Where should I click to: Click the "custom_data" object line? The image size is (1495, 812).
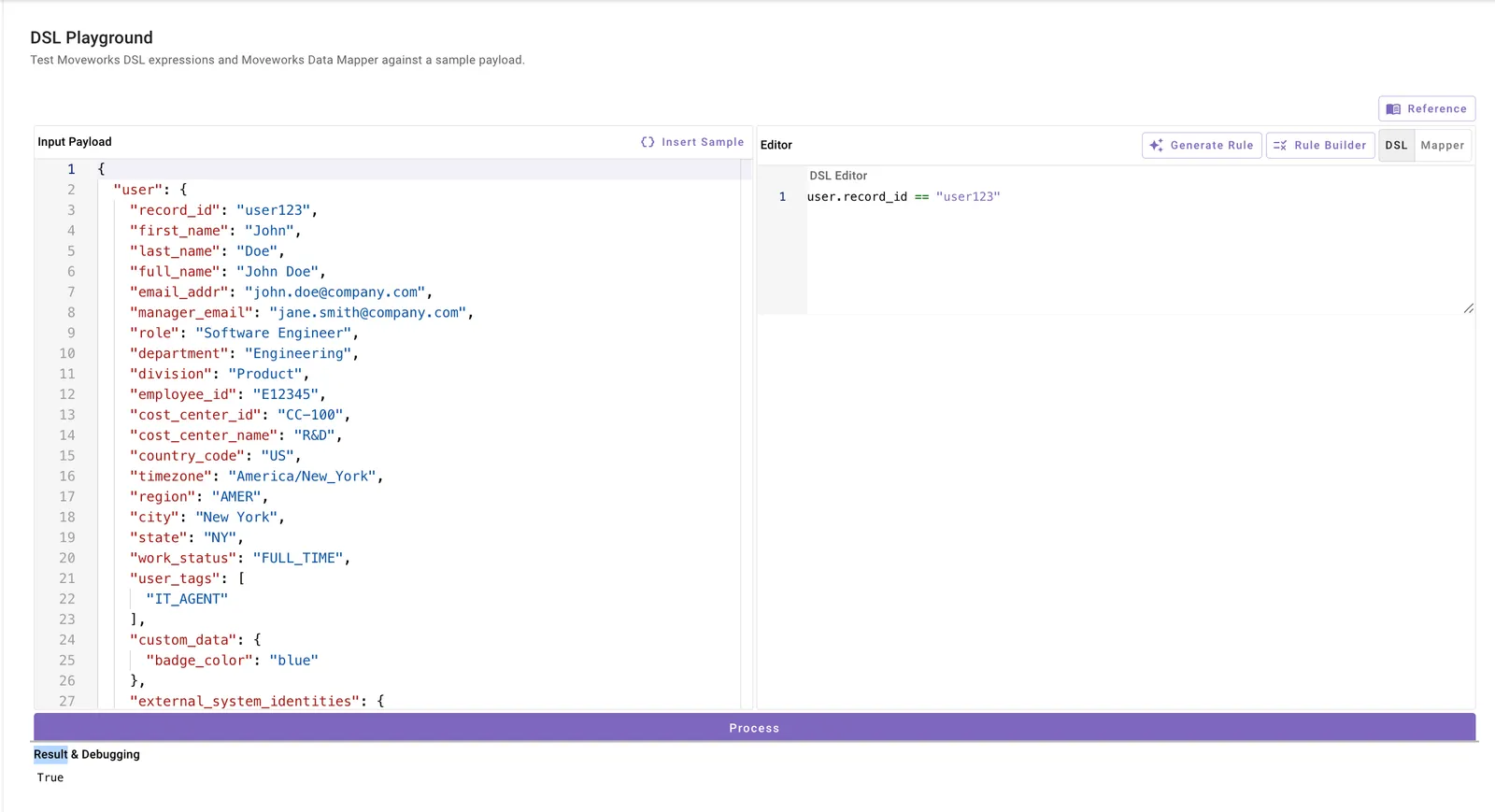pyautogui.click(x=194, y=641)
